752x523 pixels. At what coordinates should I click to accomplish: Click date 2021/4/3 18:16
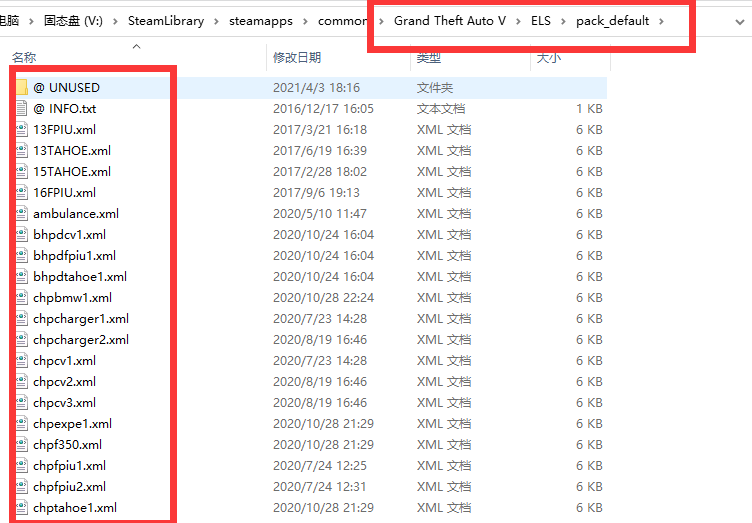[x=317, y=88]
